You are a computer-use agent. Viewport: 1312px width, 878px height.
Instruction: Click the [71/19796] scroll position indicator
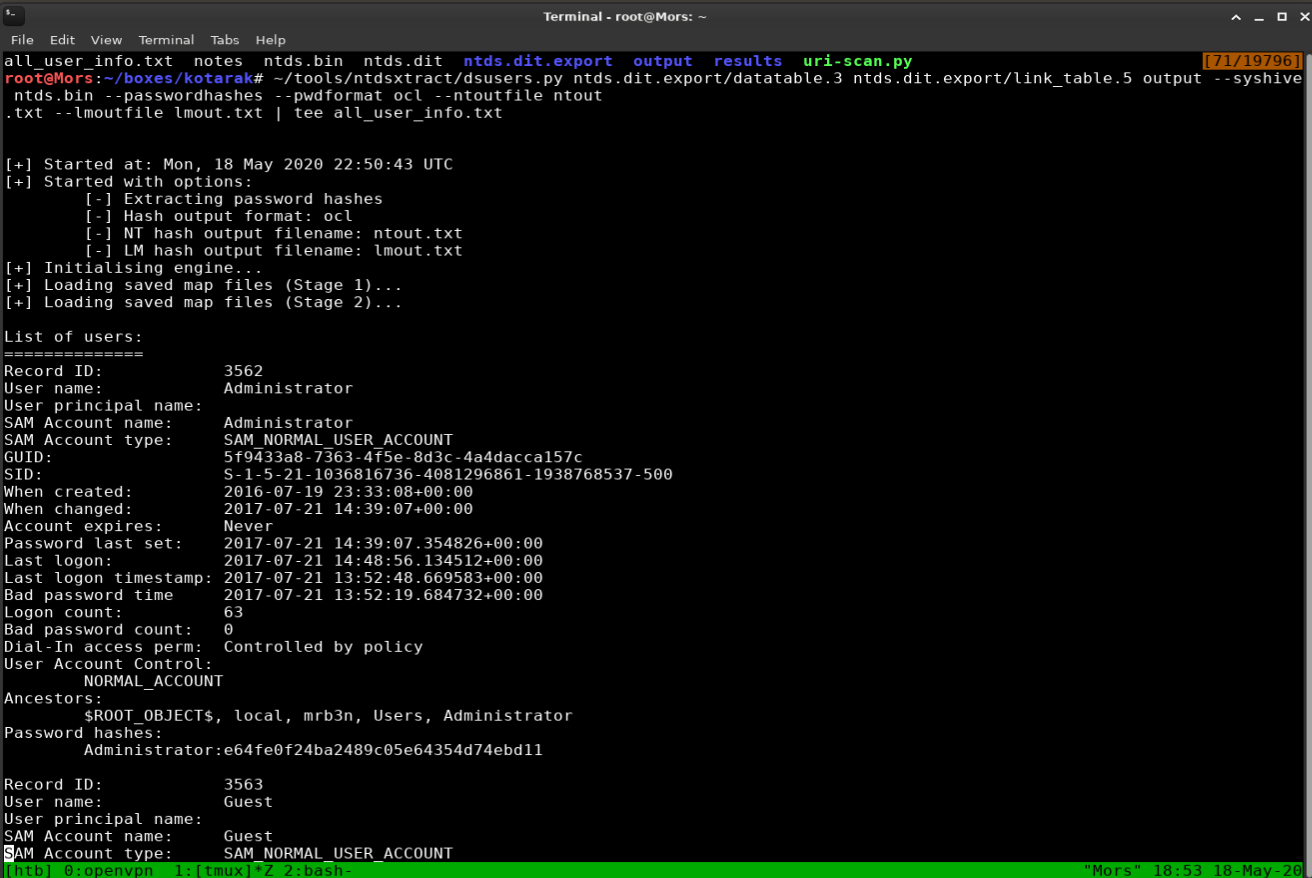[1253, 61]
